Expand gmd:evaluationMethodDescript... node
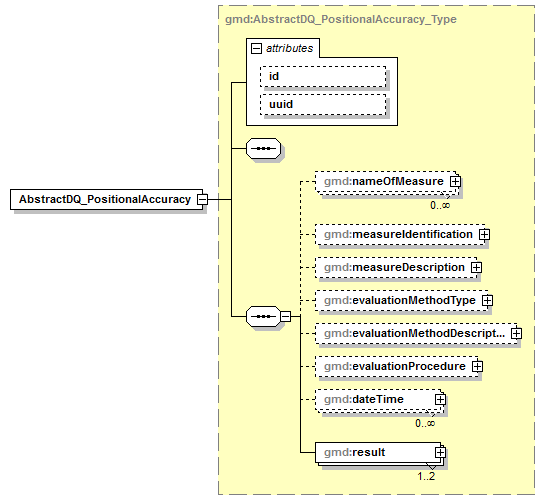Image resolution: width=545 pixels, height=500 pixels. tap(516, 334)
